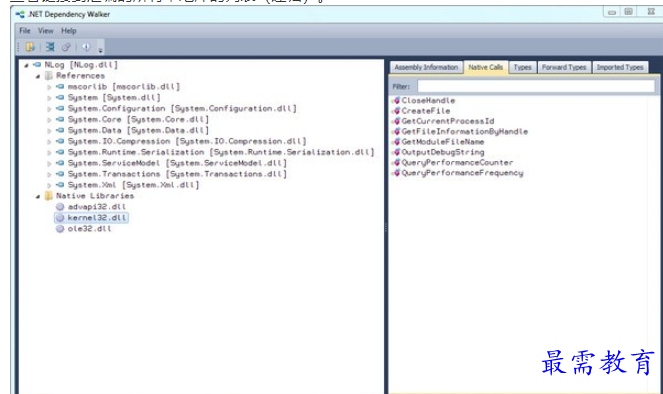
Task: Expand the System.Transactions node
Action: pos(49,175)
